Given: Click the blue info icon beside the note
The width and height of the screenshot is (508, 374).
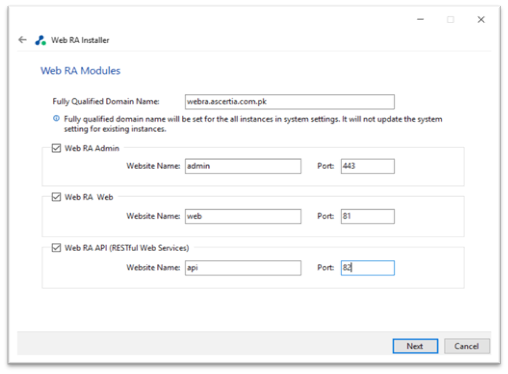Looking at the screenshot, I should click(x=56, y=118).
